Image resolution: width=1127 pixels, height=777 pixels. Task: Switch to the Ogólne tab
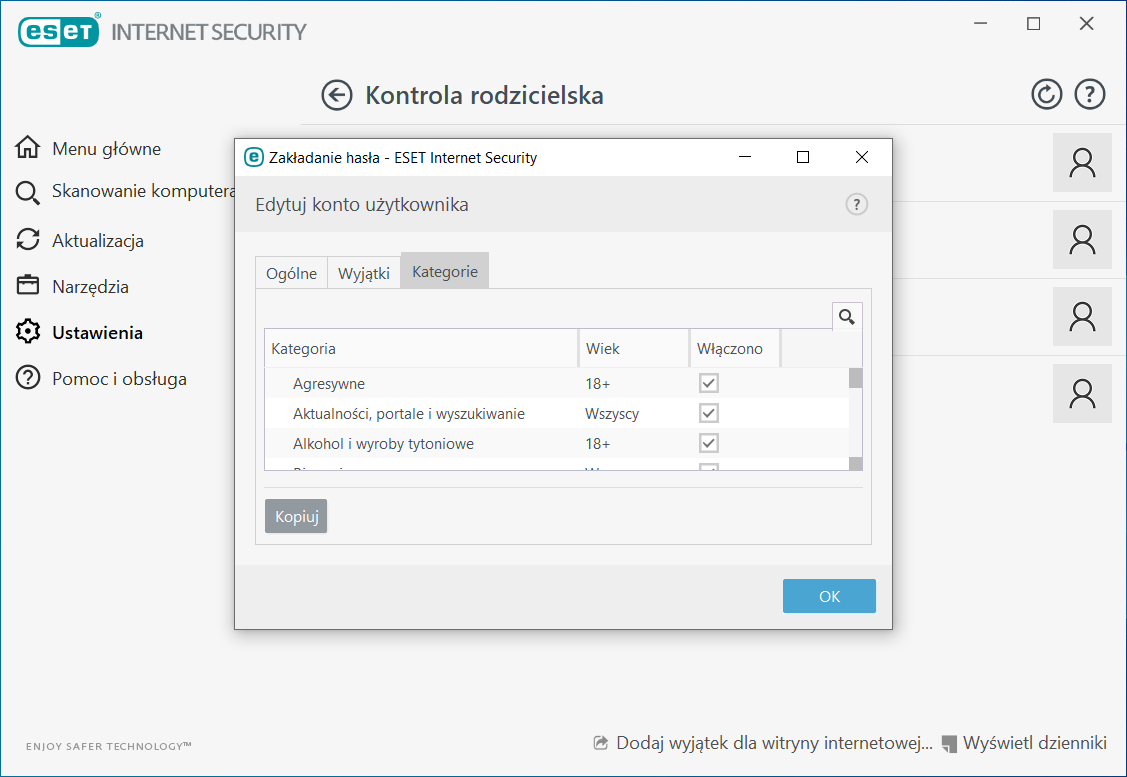pyautogui.click(x=291, y=273)
